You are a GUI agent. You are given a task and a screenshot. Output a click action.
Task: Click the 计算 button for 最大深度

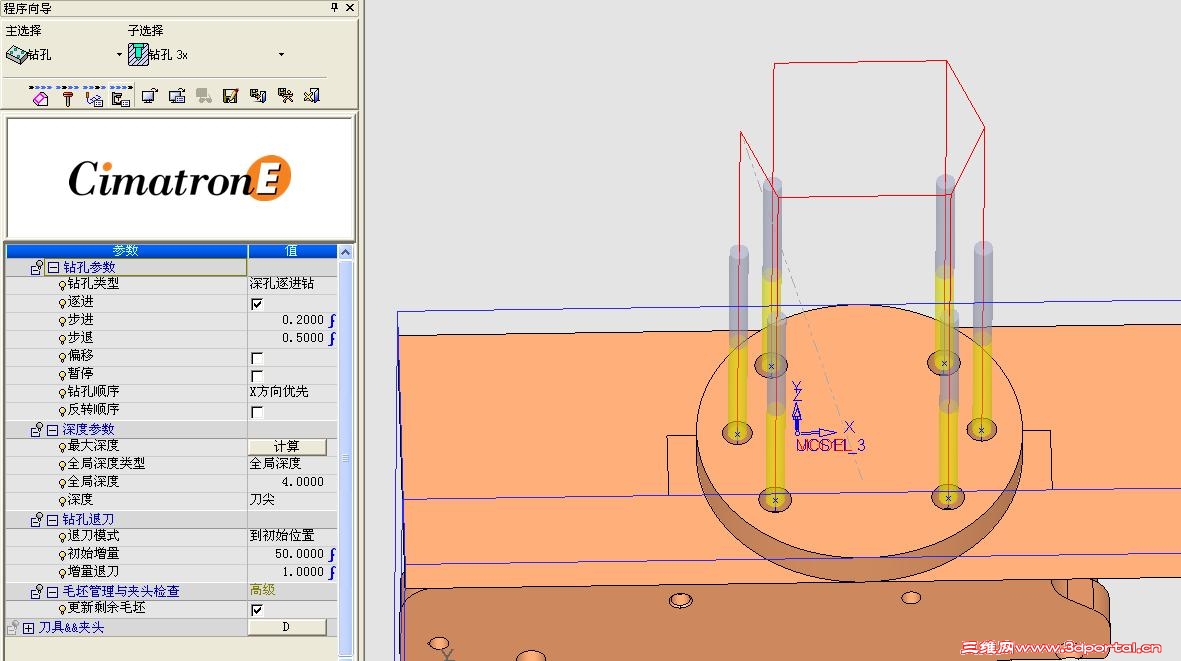[x=287, y=446]
